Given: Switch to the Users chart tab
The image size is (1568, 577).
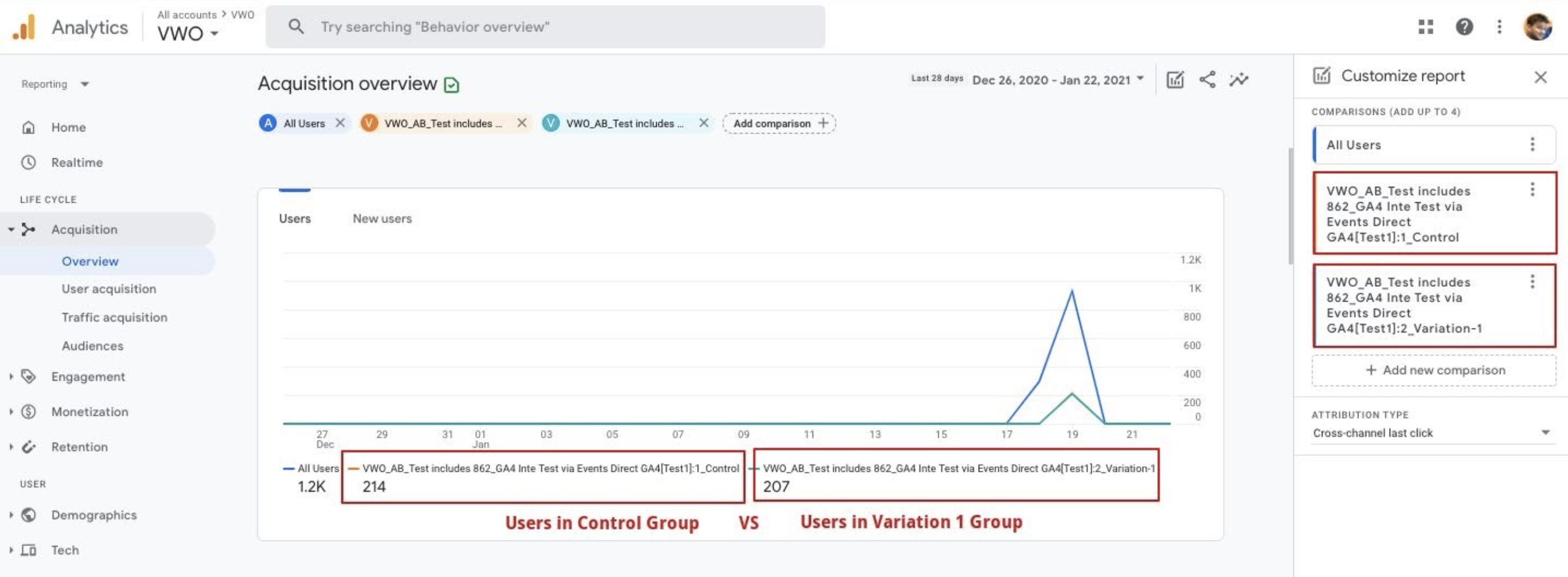Looking at the screenshot, I should tap(295, 219).
